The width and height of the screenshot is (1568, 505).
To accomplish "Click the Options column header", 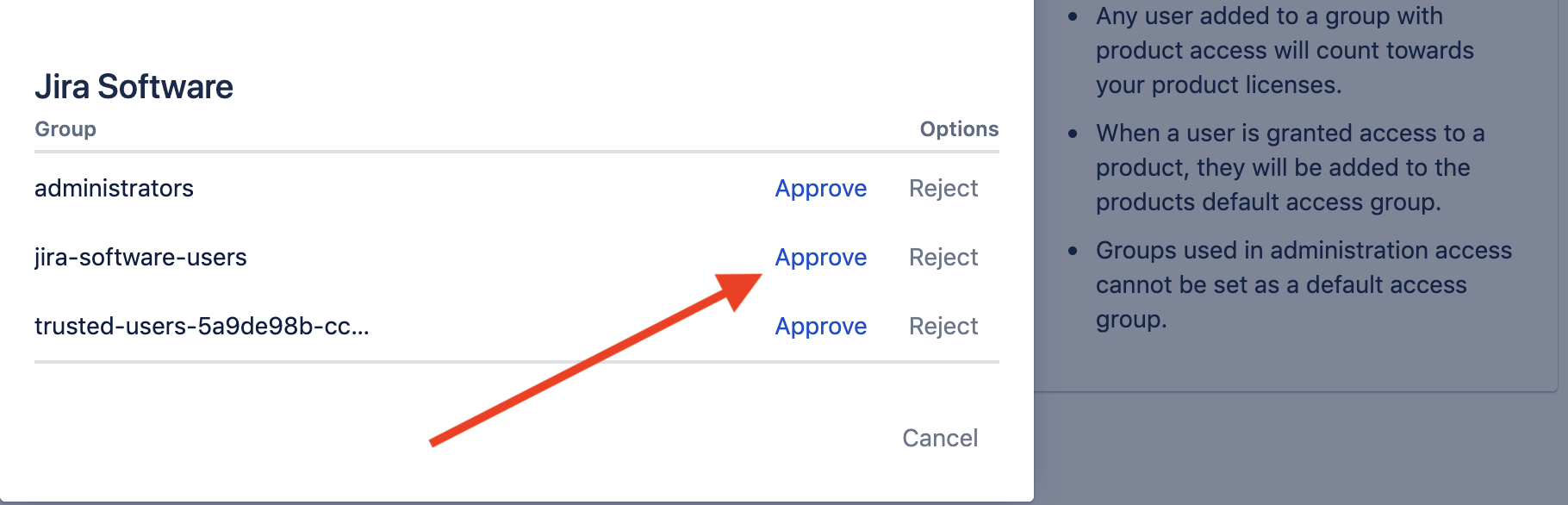I will tap(958, 128).
